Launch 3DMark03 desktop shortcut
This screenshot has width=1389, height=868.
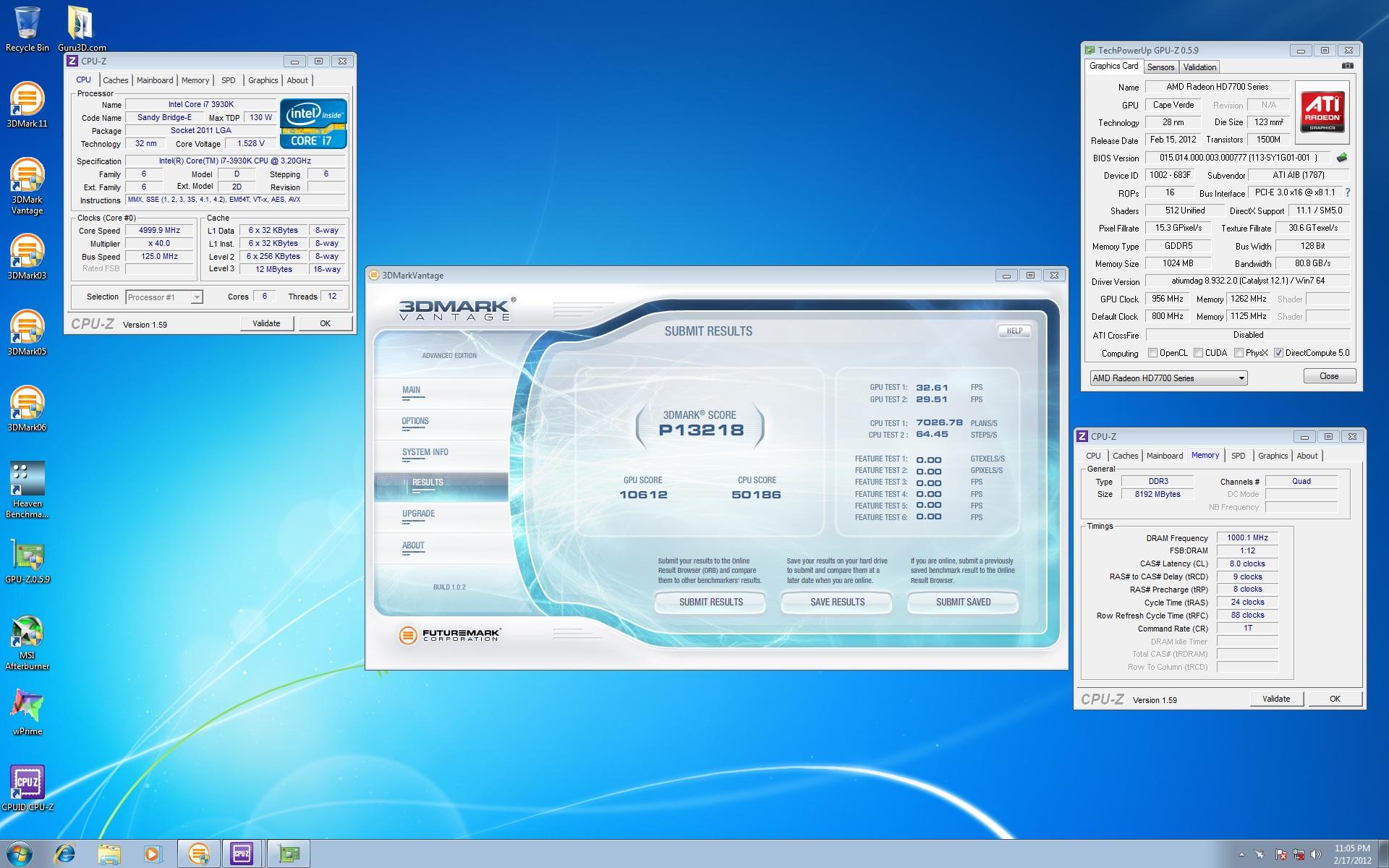pyautogui.click(x=27, y=257)
